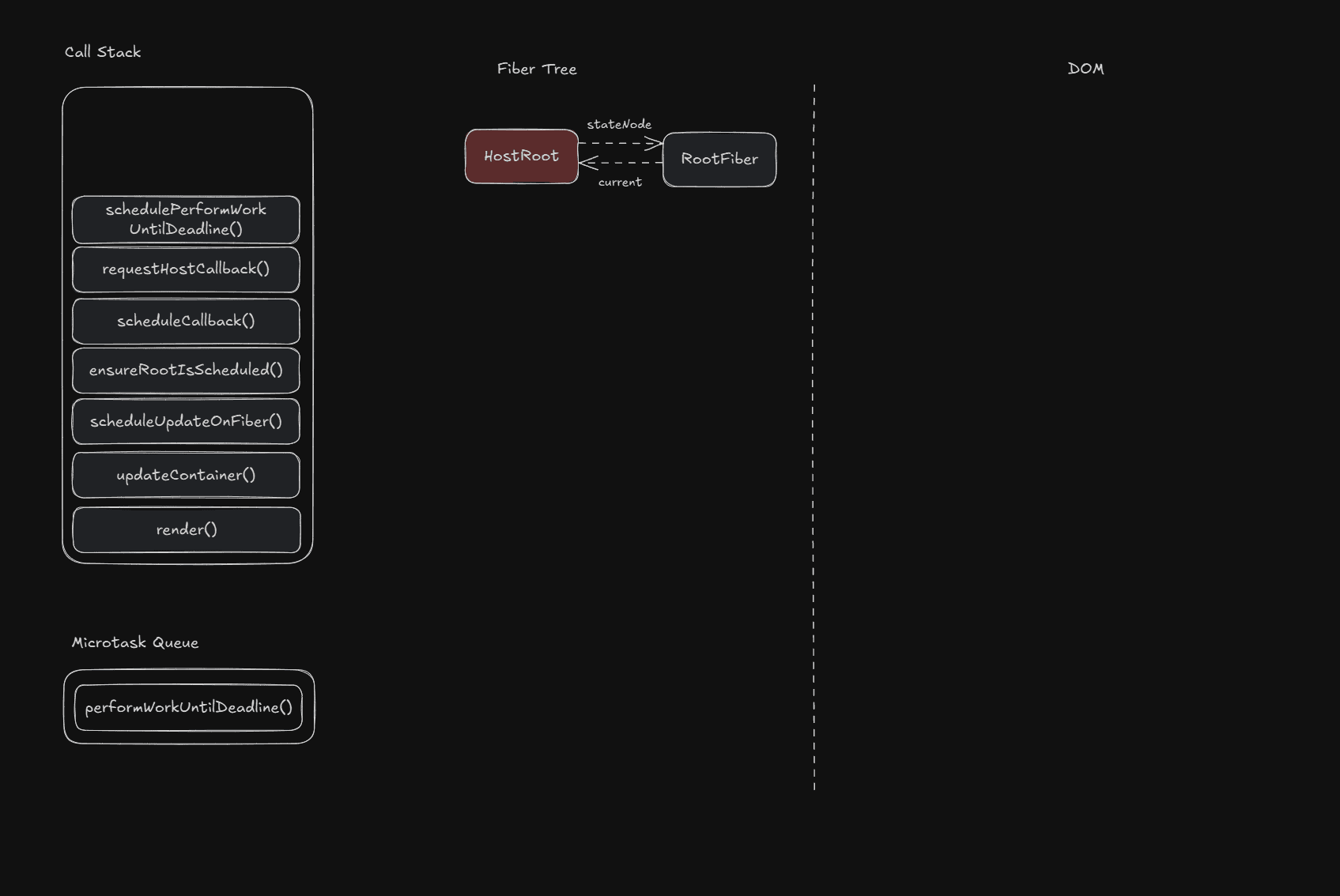Click the ensureRootIsScheduled() box
The width and height of the screenshot is (1340, 896).
click(x=186, y=370)
